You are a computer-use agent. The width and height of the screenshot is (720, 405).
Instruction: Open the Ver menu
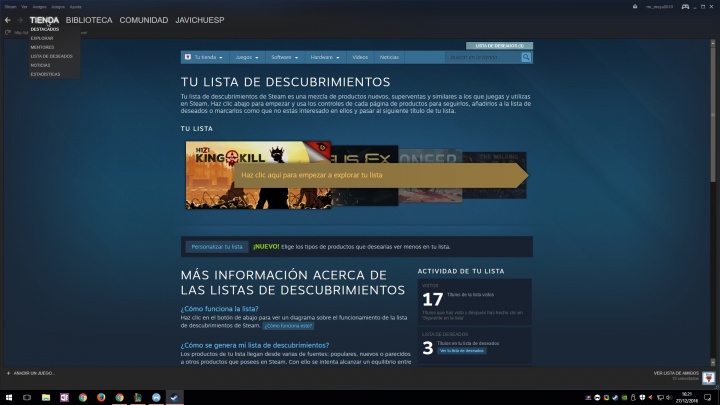point(24,7)
